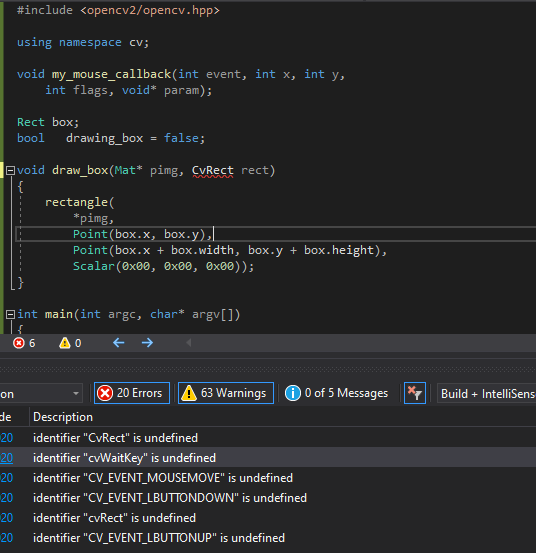Go to next issue with right arrow
The width and height of the screenshot is (536, 553).
147,342
